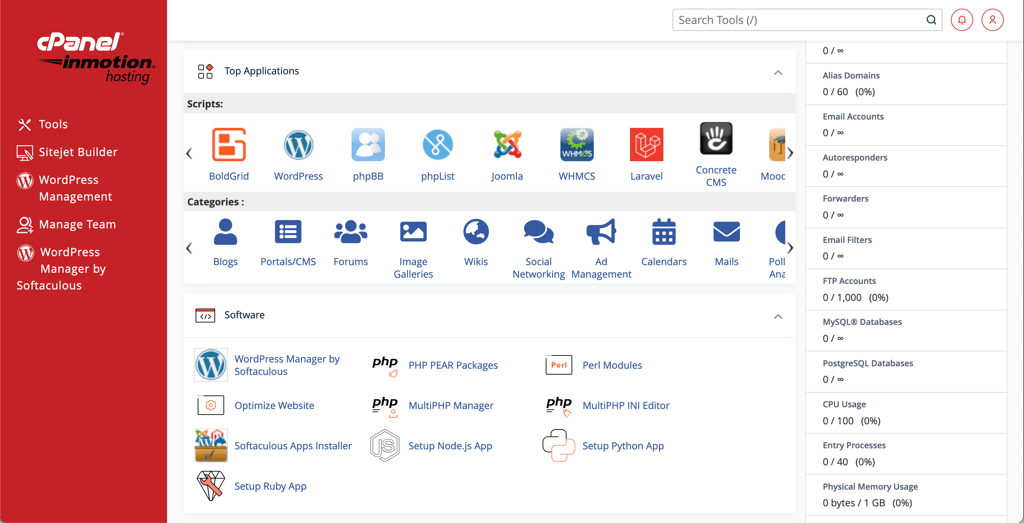Screen dimensions: 1024x523
Task: Show previous categories with left arrow
Action: pos(189,248)
